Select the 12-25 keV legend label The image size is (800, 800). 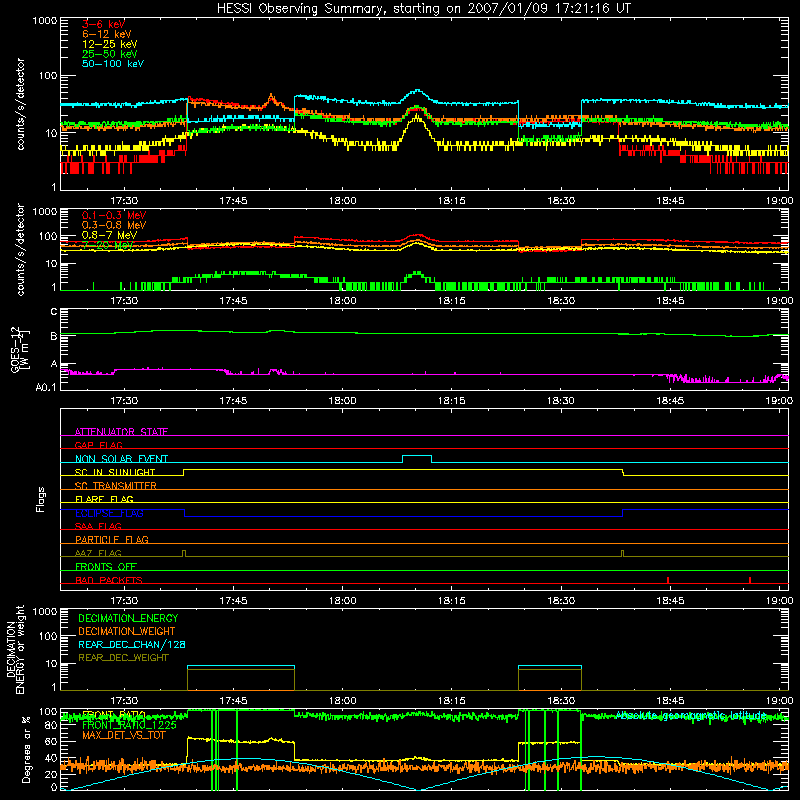[110, 44]
